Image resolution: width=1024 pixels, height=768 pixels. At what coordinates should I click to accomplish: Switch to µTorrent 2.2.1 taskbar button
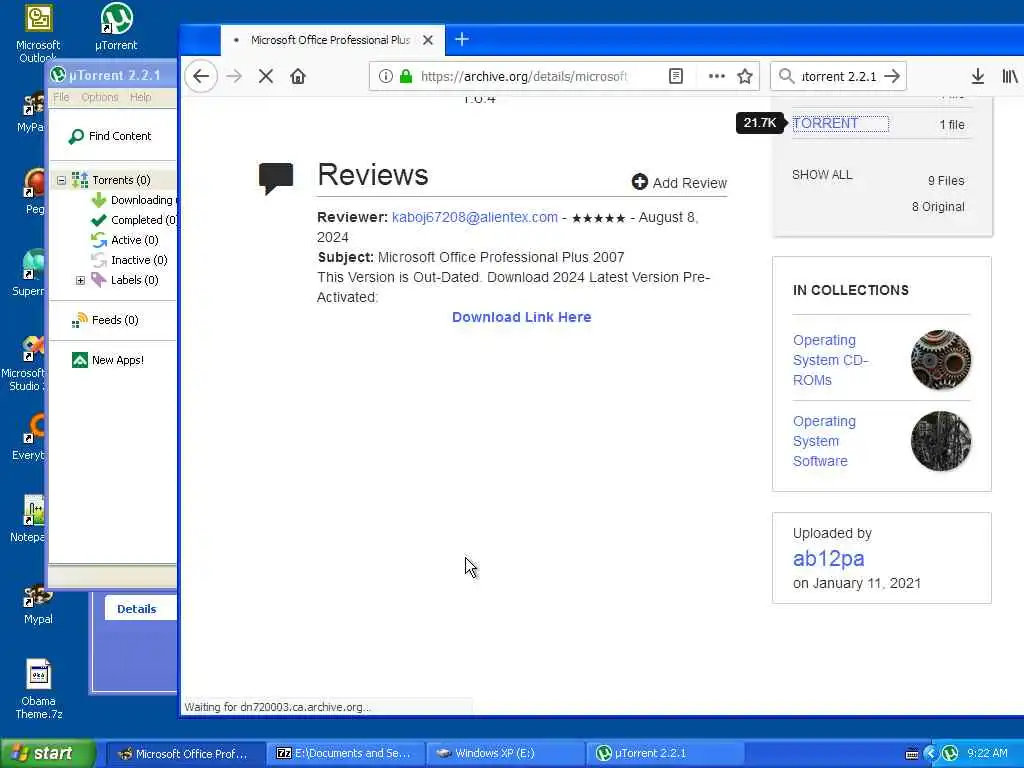[665, 754]
